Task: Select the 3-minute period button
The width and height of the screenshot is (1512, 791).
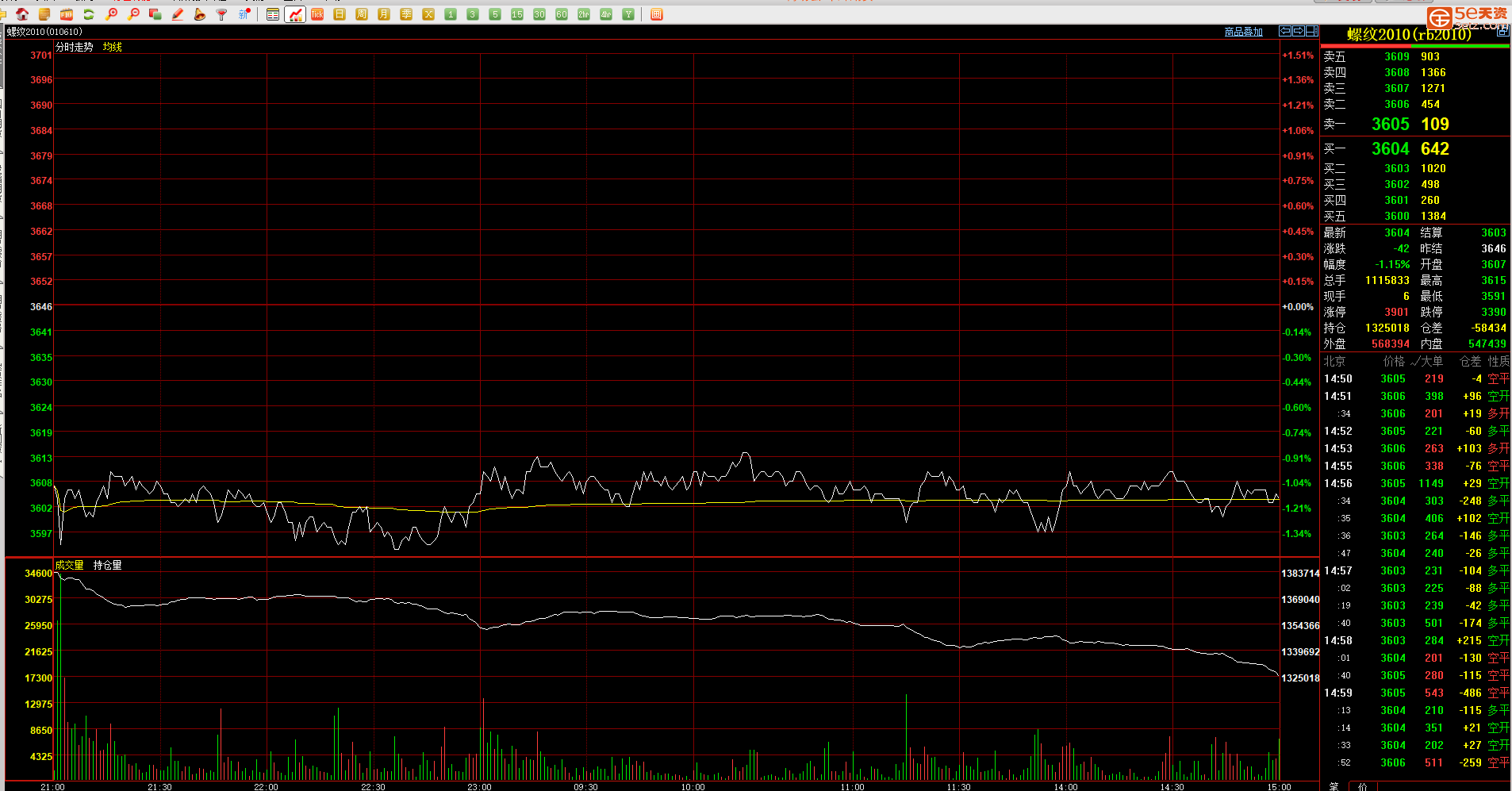Action: [x=473, y=14]
